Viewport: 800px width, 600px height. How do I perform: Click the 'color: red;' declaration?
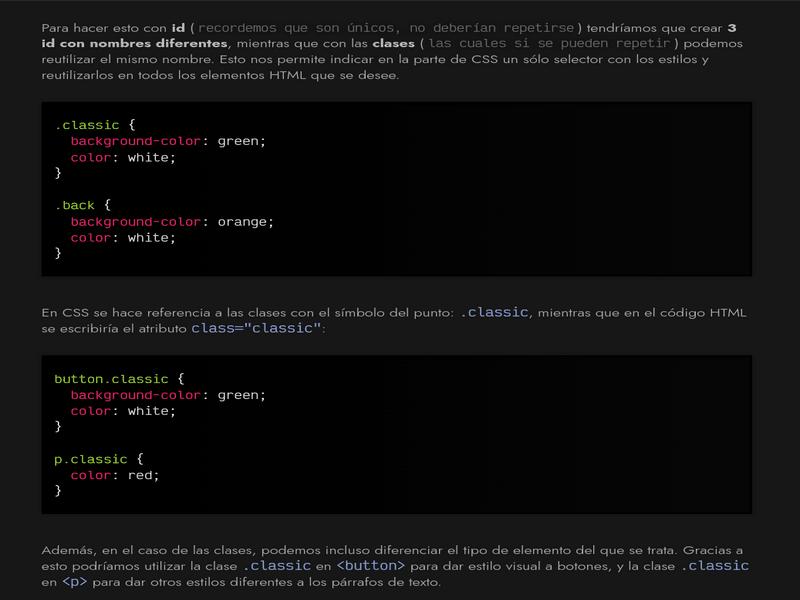pyautogui.click(x=115, y=475)
